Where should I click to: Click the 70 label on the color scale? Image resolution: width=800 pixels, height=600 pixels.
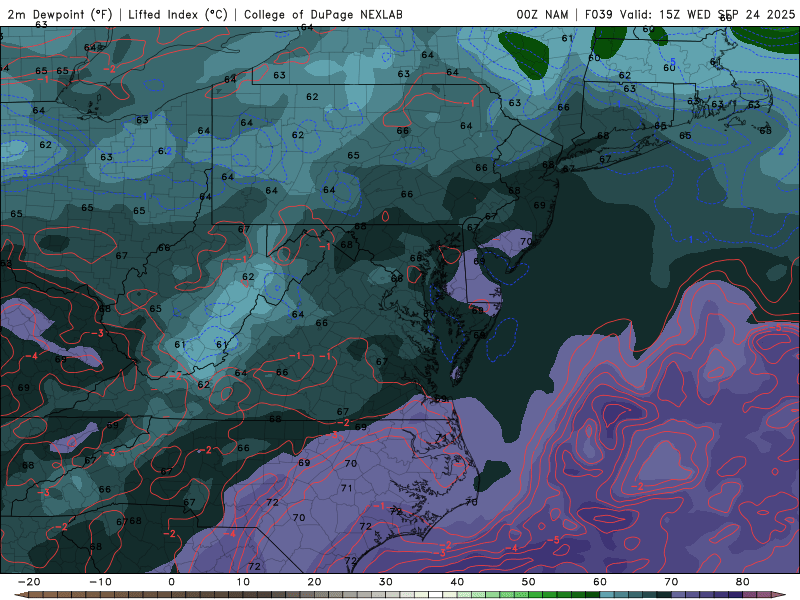pyautogui.click(x=671, y=582)
